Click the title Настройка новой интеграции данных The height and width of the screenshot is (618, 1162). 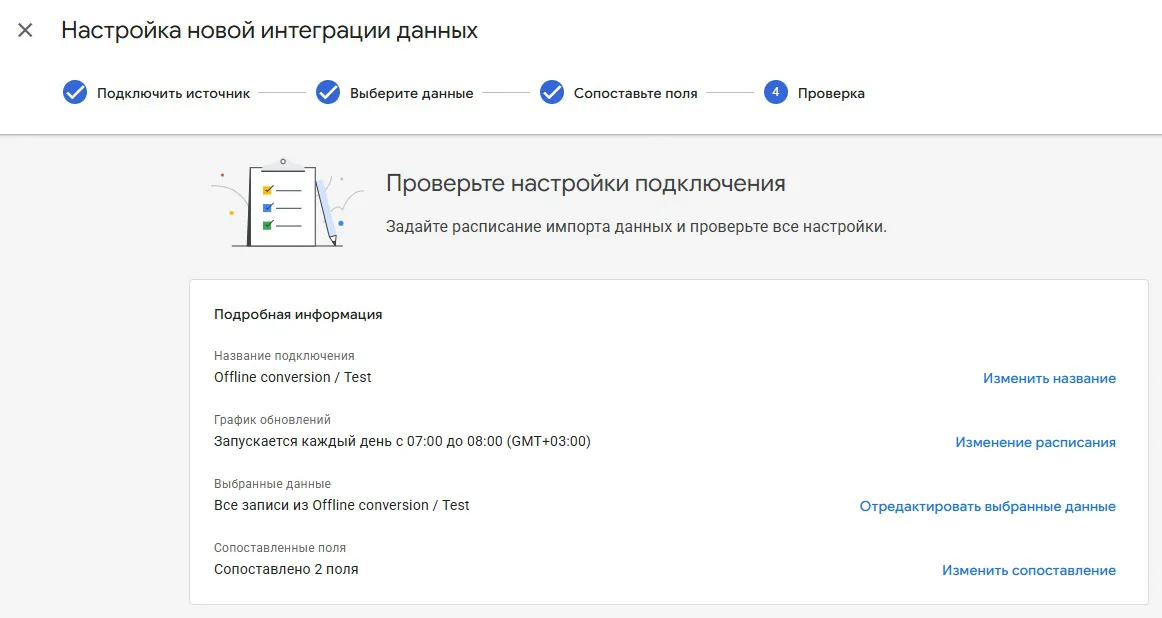pyautogui.click(x=269, y=30)
